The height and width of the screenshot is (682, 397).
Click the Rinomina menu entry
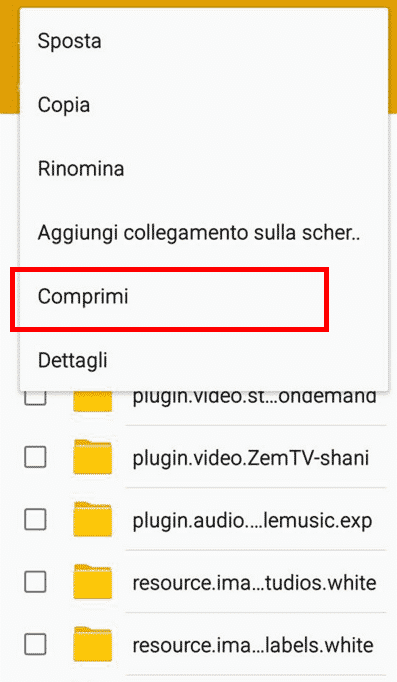[204, 168]
